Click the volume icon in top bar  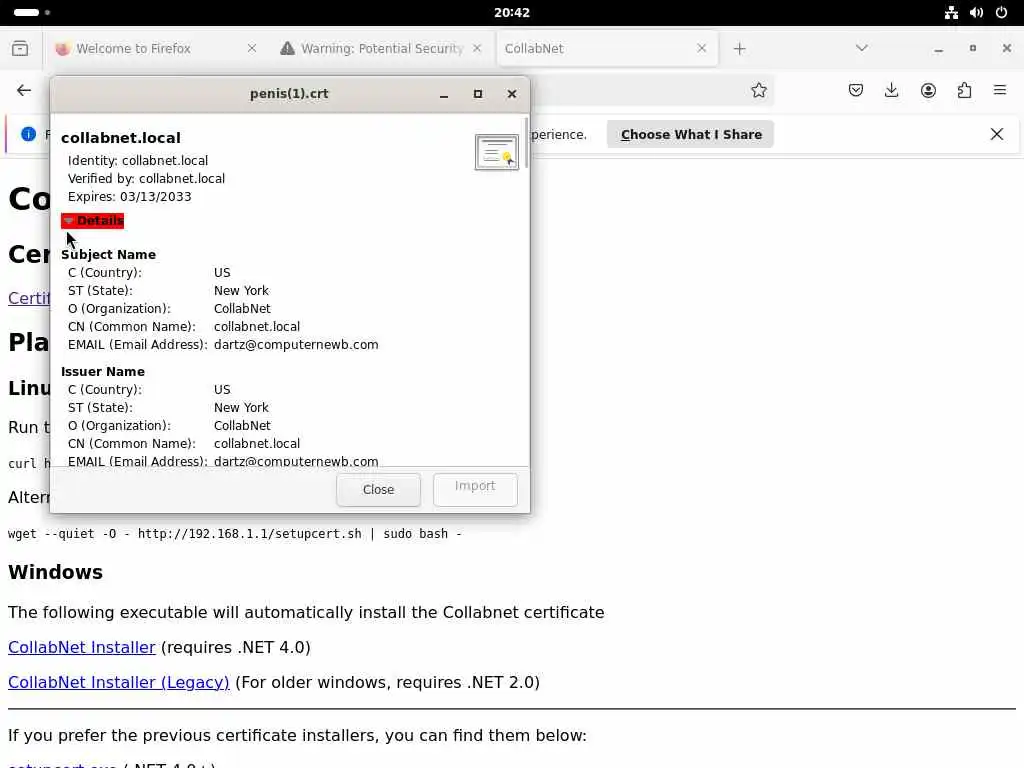coord(976,12)
